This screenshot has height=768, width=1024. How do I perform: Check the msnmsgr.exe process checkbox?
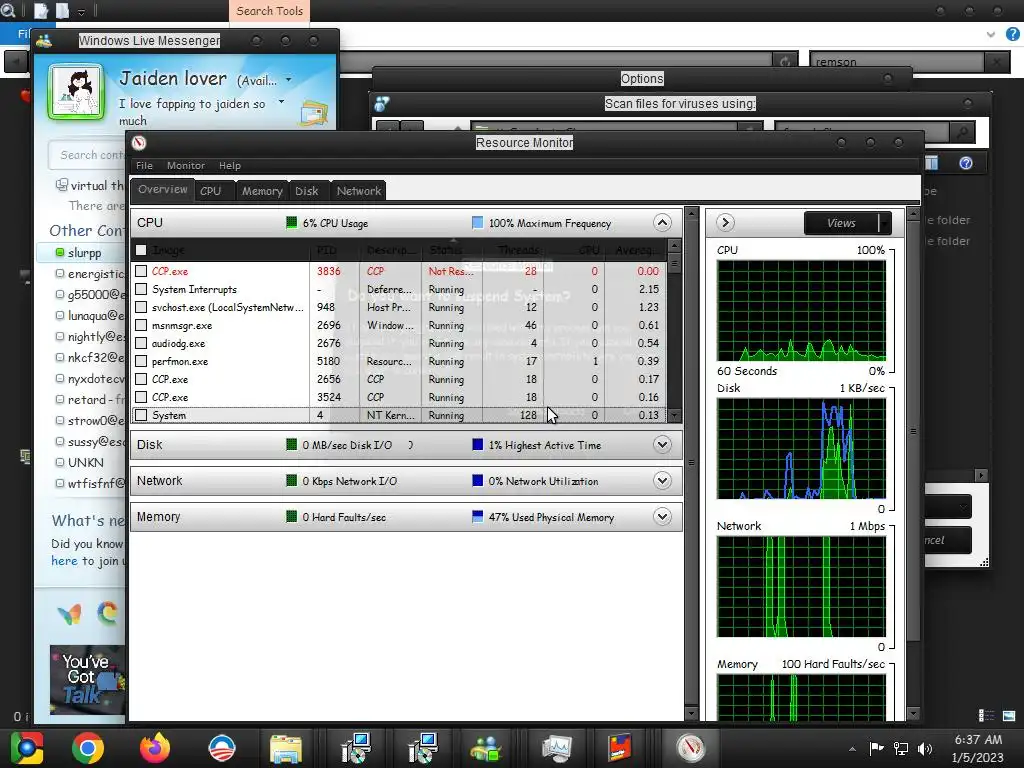pyautogui.click(x=141, y=325)
